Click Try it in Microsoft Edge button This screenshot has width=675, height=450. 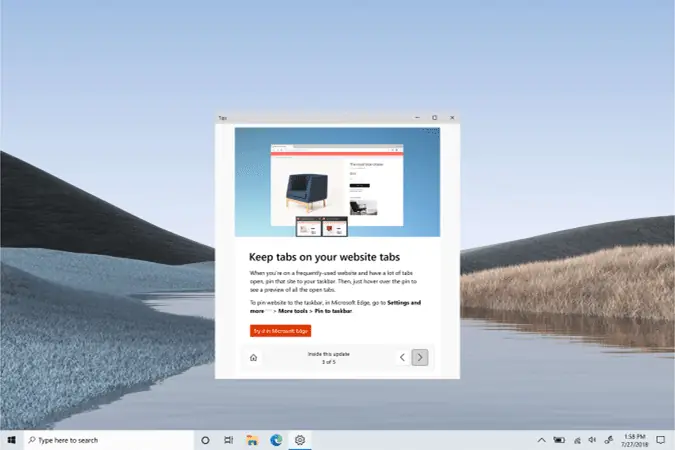280,331
